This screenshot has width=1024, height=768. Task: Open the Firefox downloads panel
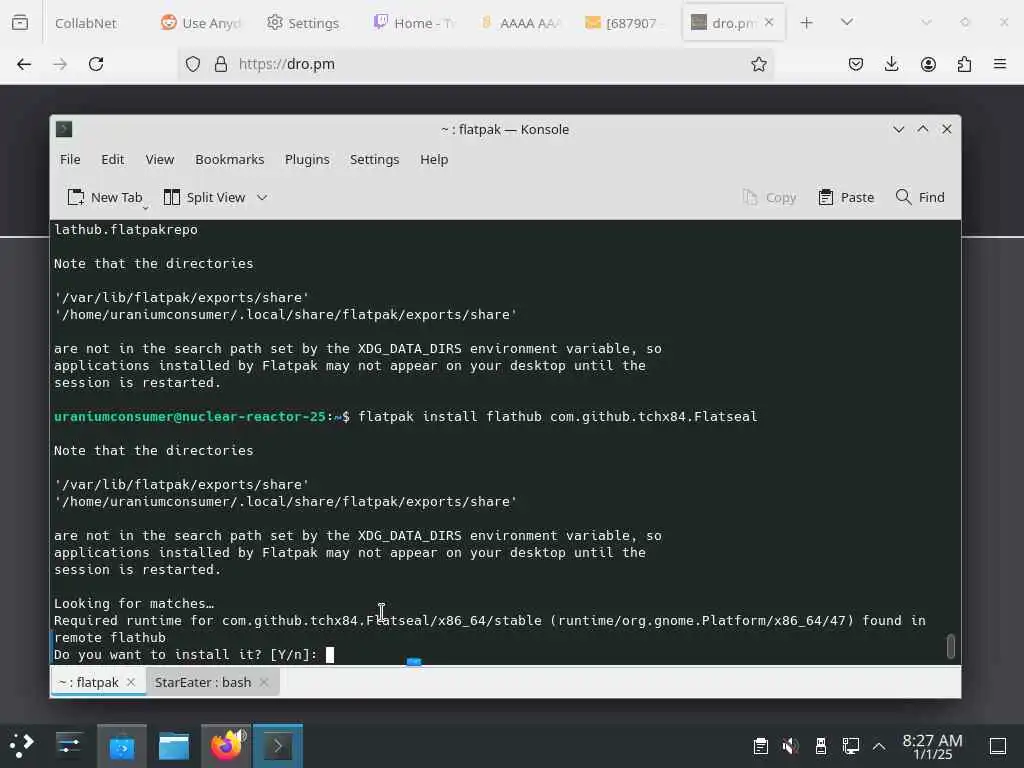coord(891,64)
